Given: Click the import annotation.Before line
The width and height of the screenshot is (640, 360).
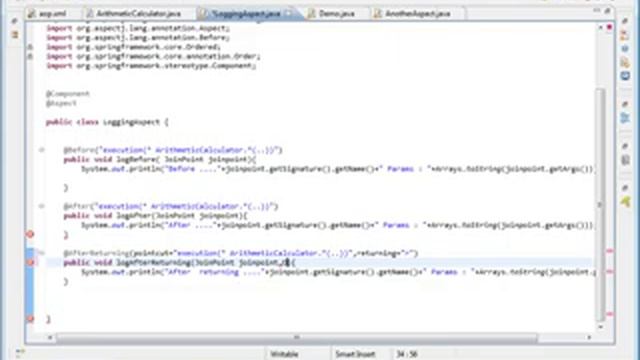Looking at the screenshot, I should 138,38.
